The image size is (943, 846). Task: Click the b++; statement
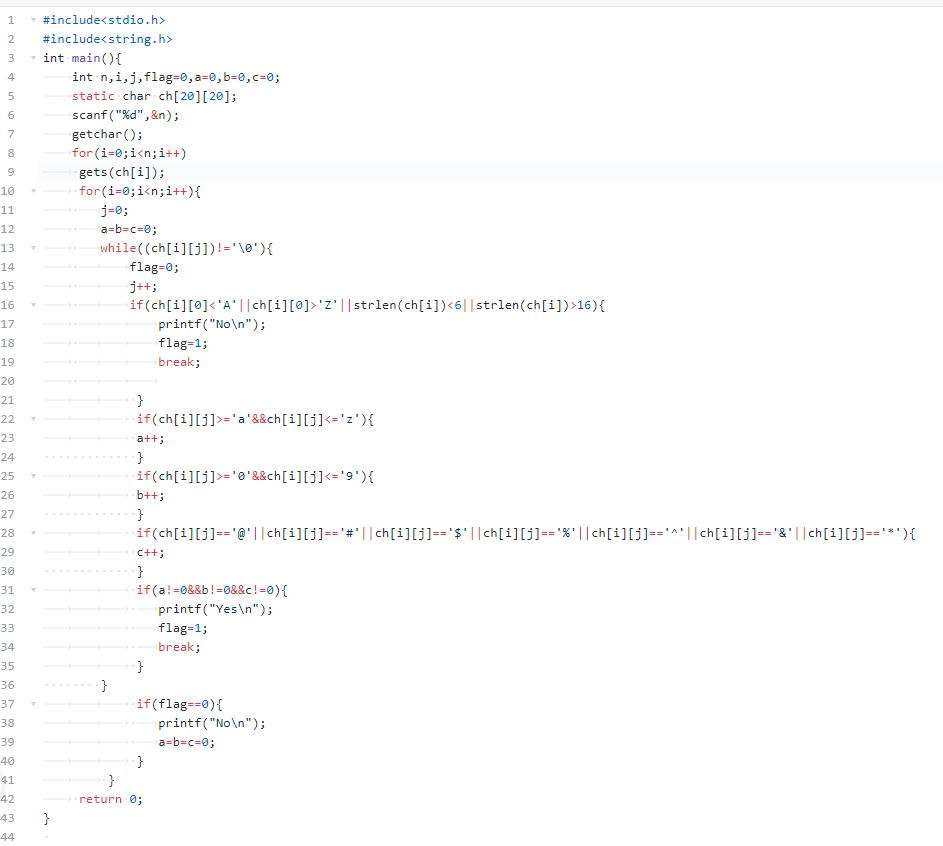pyautogui.click(x=150, y=495)
